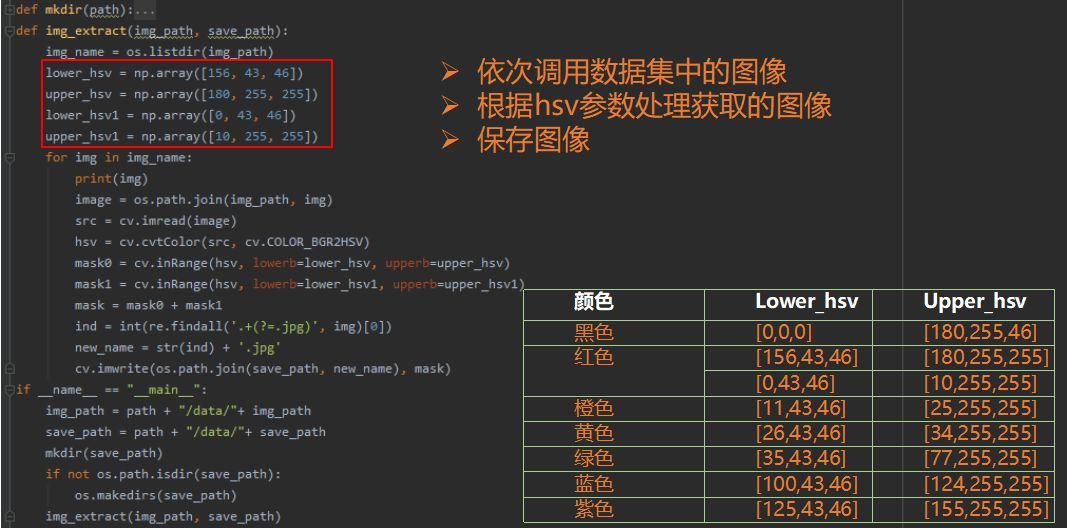Click the mask = mask0 + mask1 line

click(148, 306)
